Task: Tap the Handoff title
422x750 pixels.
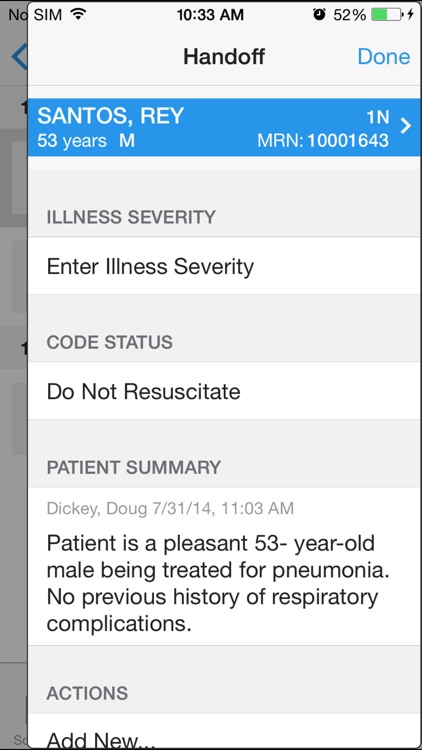Action: tap(224, 57)
